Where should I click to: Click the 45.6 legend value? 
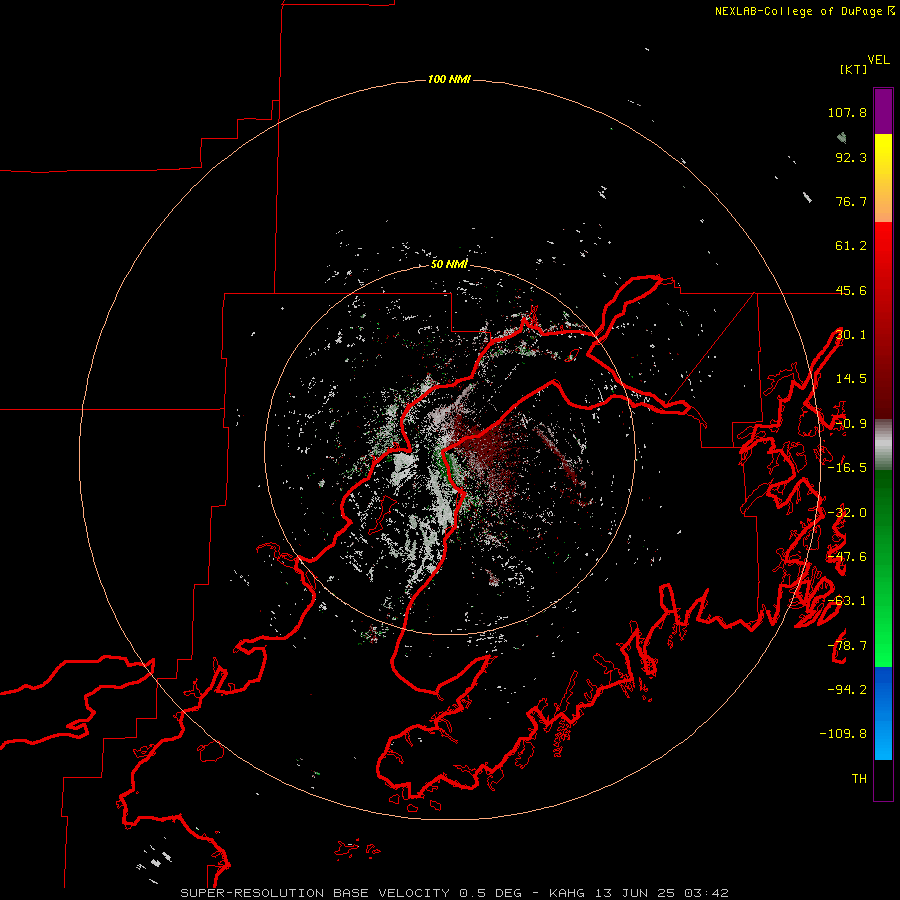(851, 290)
